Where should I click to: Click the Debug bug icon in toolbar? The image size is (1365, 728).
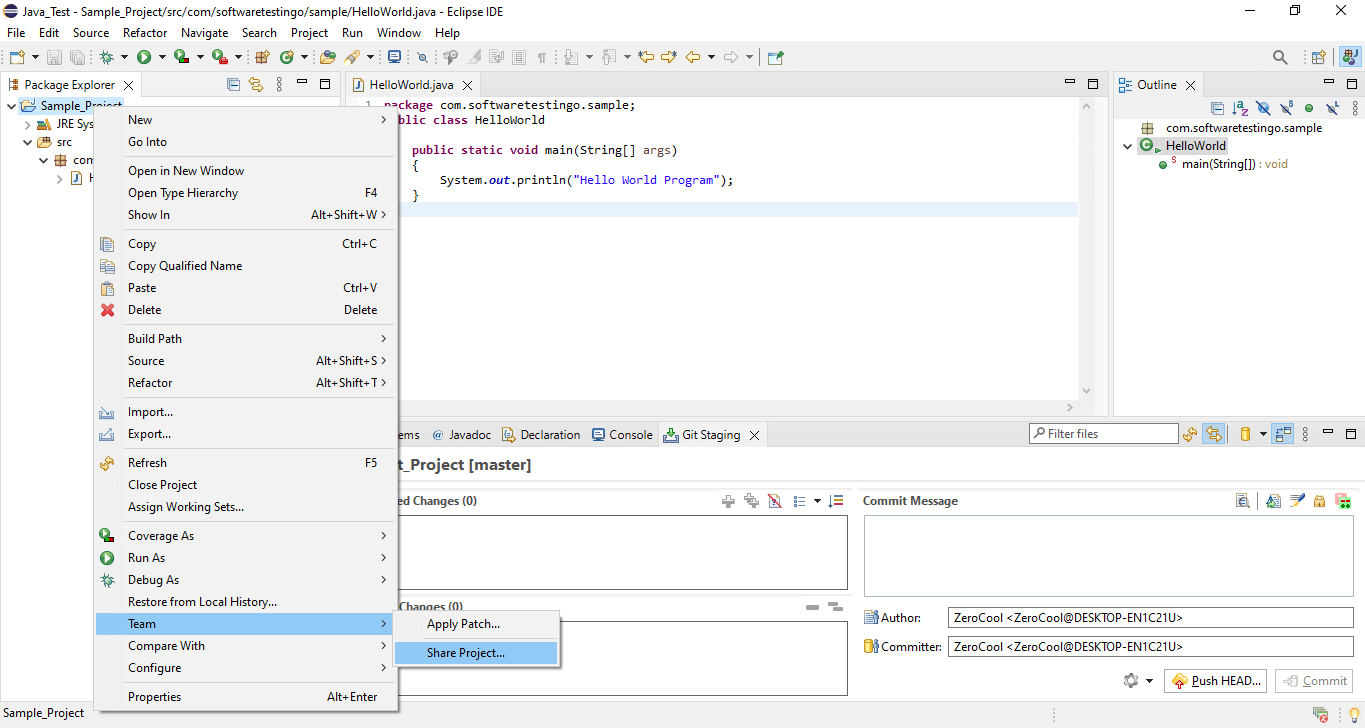point(106,57)
